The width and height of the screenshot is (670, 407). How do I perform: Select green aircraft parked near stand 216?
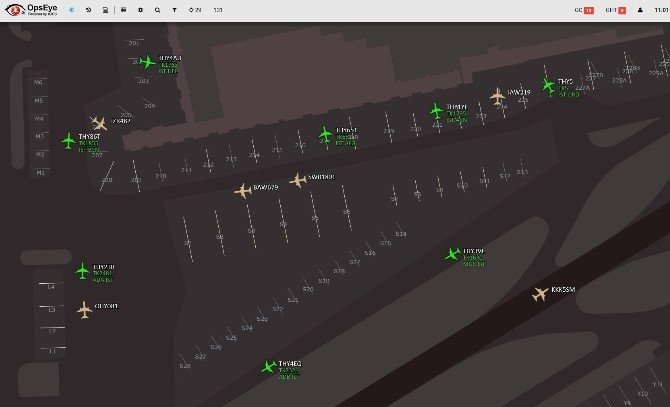click(325, 134)
